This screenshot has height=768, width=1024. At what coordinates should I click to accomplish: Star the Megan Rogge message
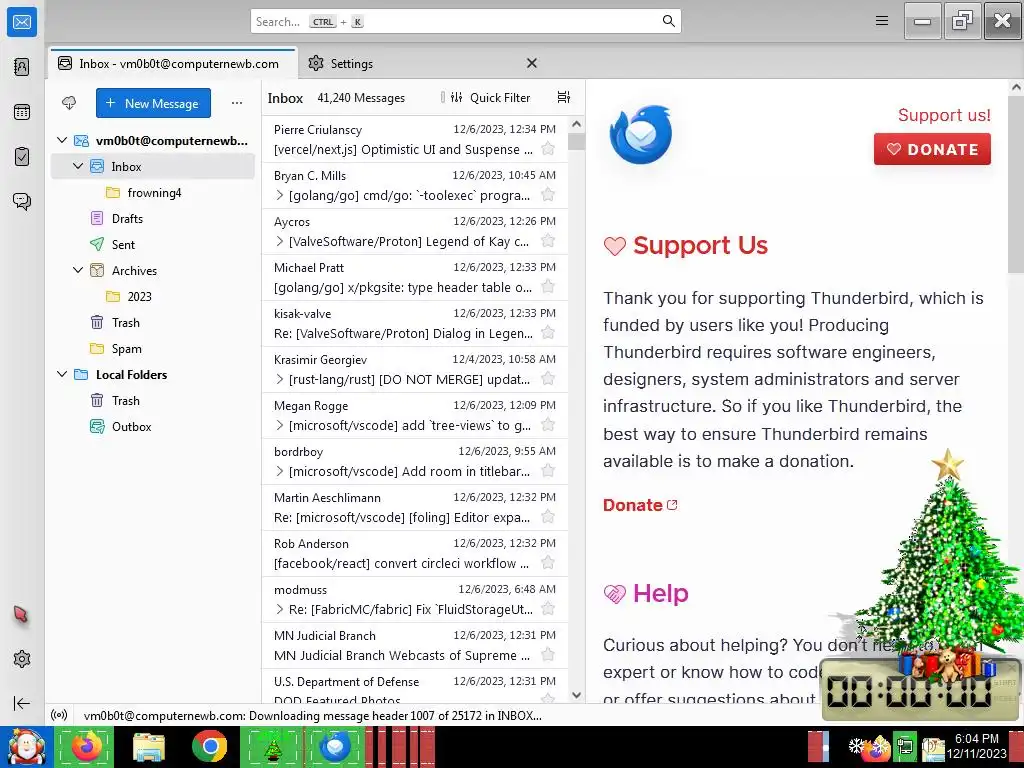[x=548, y=425]
